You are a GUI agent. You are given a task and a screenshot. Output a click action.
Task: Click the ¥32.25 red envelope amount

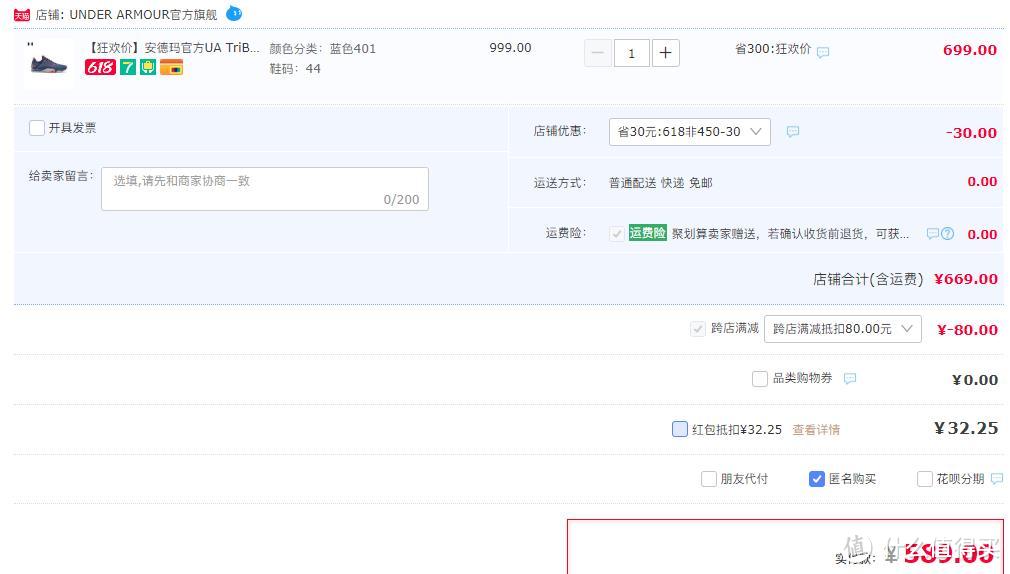[966, 428]
